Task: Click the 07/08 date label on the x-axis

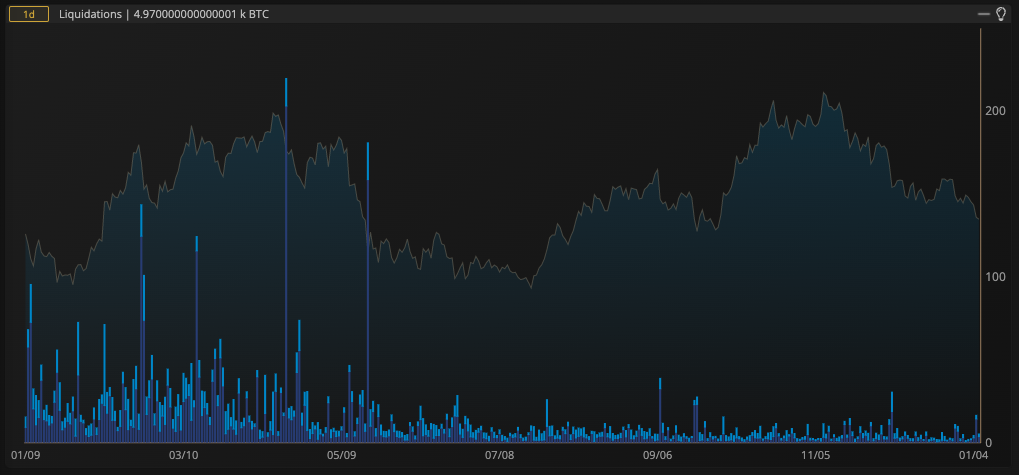Action: click(x=500, y=456)
